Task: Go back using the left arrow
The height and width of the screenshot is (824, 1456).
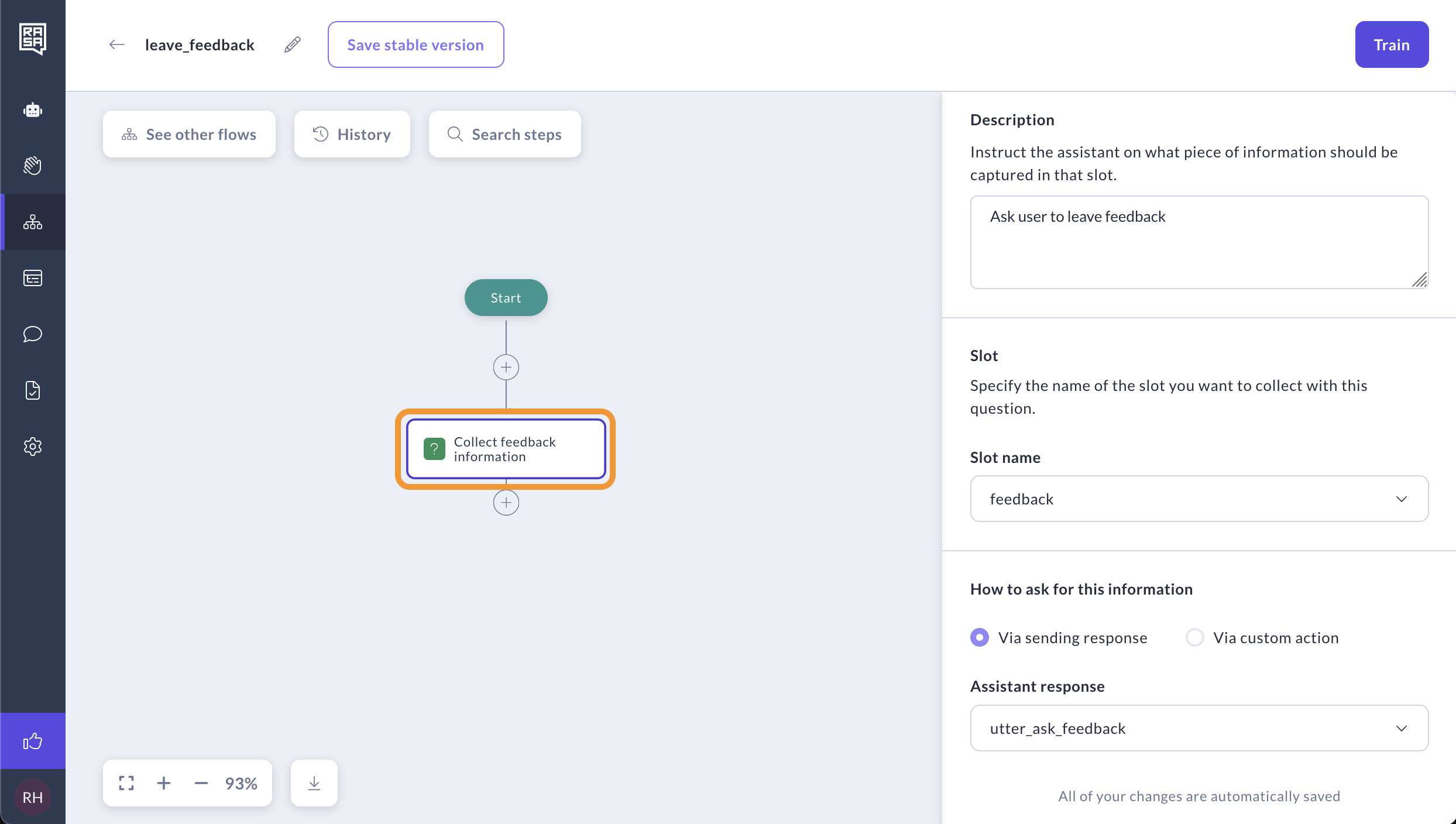Action: pyautogui.click(x=117, y=44)
